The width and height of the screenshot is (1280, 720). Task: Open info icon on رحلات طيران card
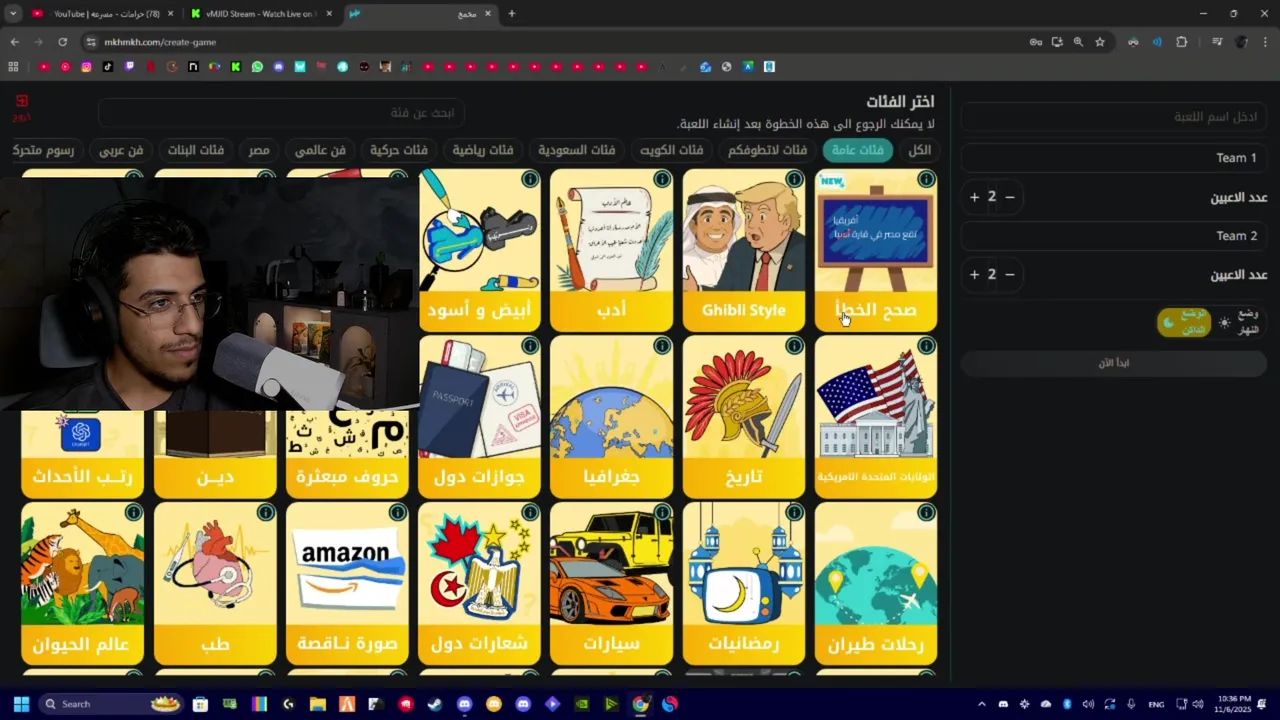click(926, 512)
